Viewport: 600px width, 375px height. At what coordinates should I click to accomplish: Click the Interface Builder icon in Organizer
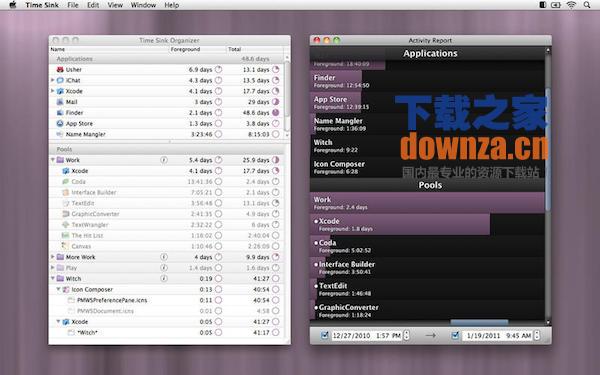coord(66,192)
